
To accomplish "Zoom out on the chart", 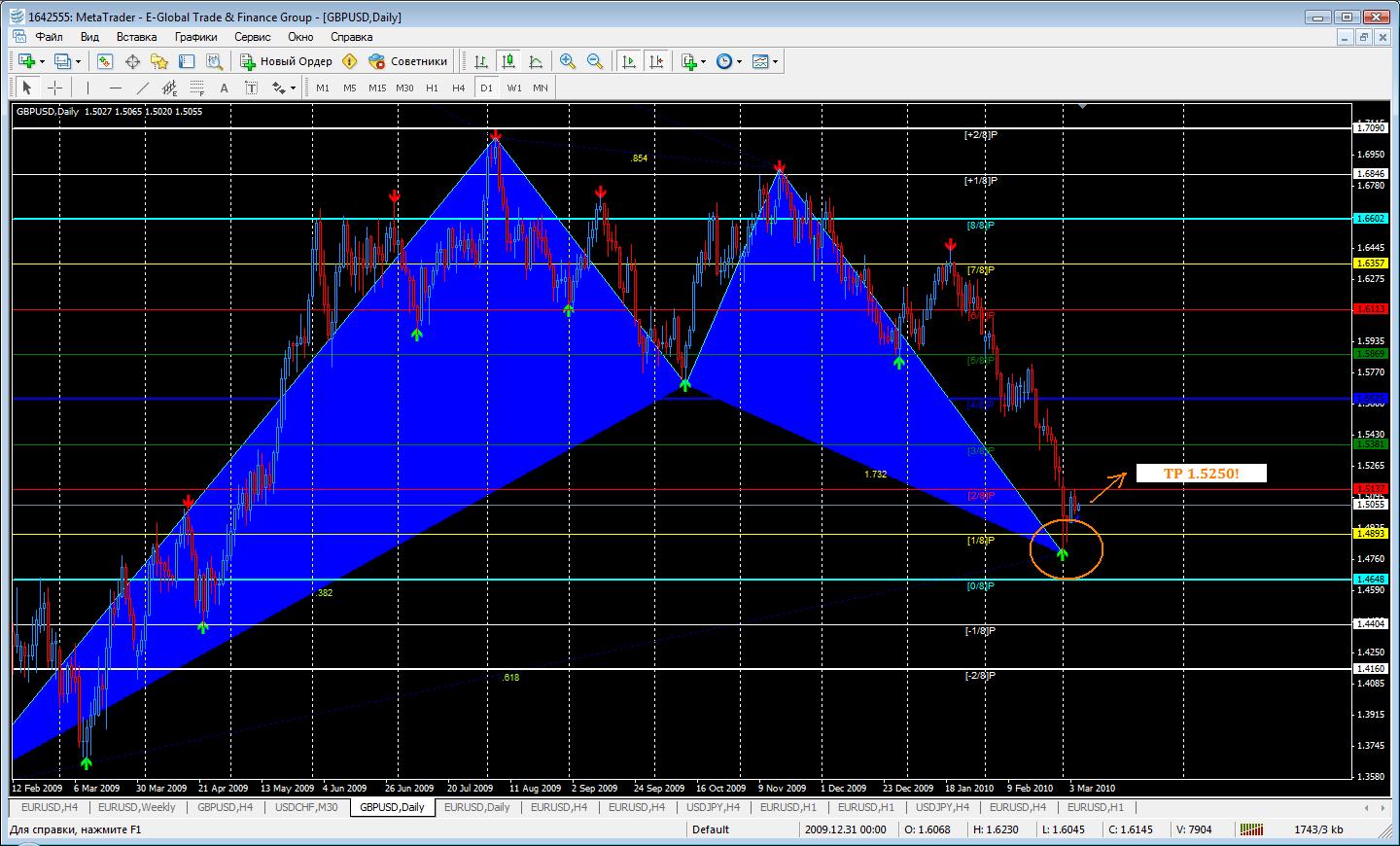I will [595, 61].
